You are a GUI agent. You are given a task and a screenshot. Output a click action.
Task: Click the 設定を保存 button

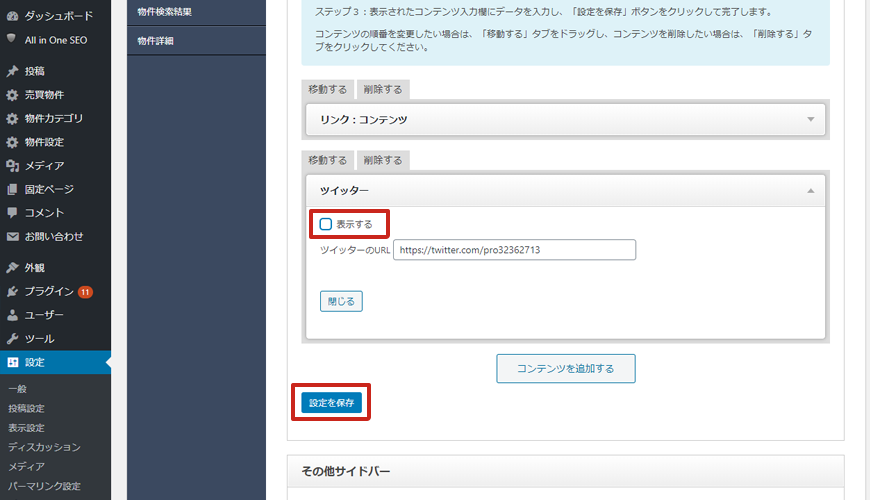[331, 403]
